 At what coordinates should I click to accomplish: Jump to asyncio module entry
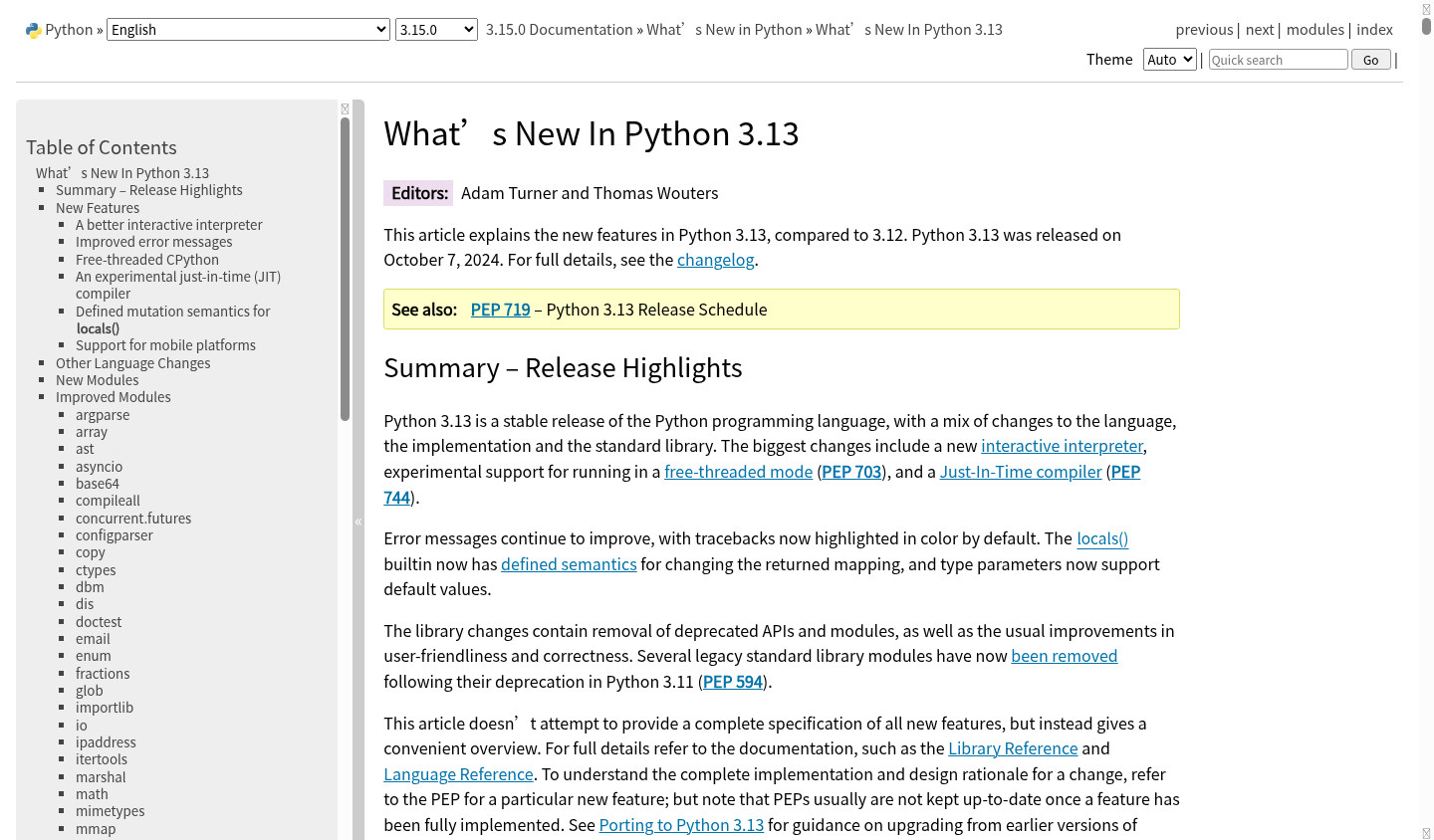coord(100,467)
